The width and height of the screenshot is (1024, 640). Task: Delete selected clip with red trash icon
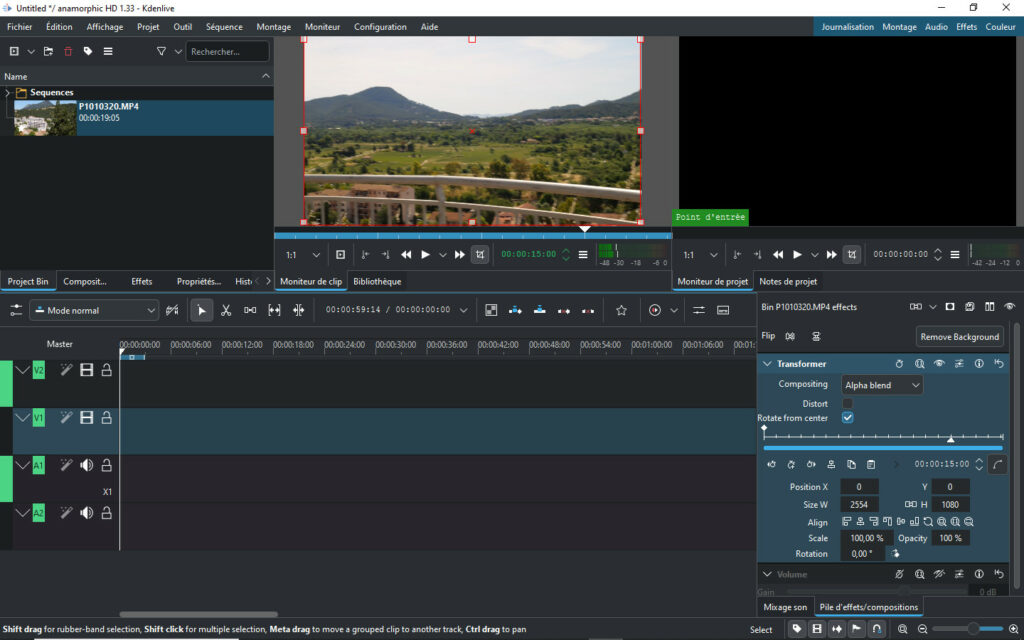coord(68,52)
